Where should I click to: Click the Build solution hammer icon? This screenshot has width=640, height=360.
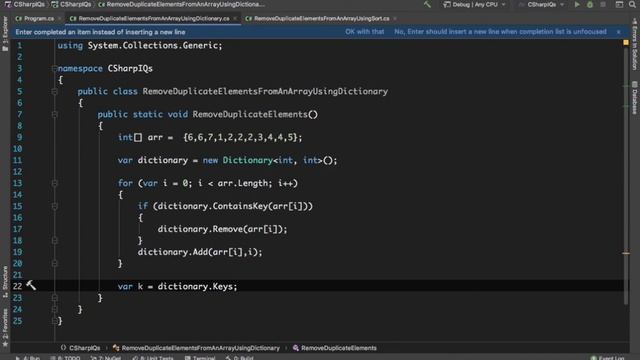coord(427,4)
